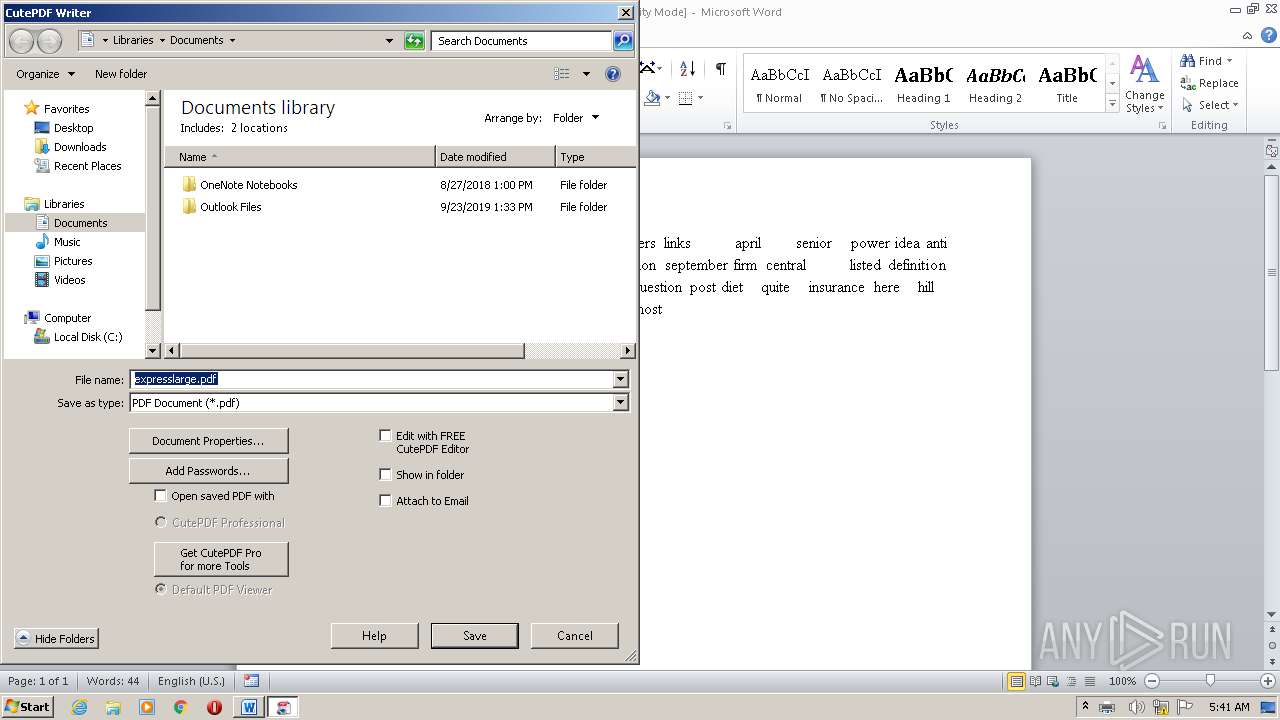Image resolution: width=1280 pixels, height=720 pixels.
Task: Sort files by Type column
Action: click(x=595, y=157)
